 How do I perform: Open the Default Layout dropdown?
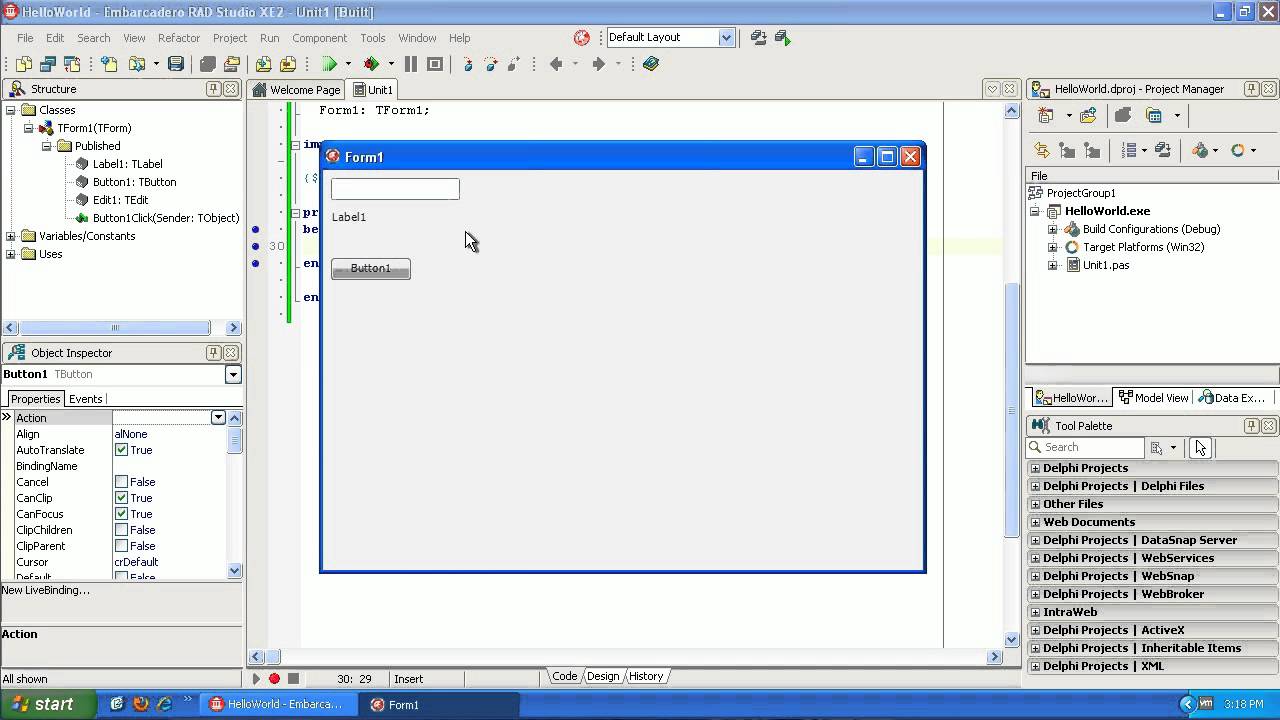[x=724, y=37]
